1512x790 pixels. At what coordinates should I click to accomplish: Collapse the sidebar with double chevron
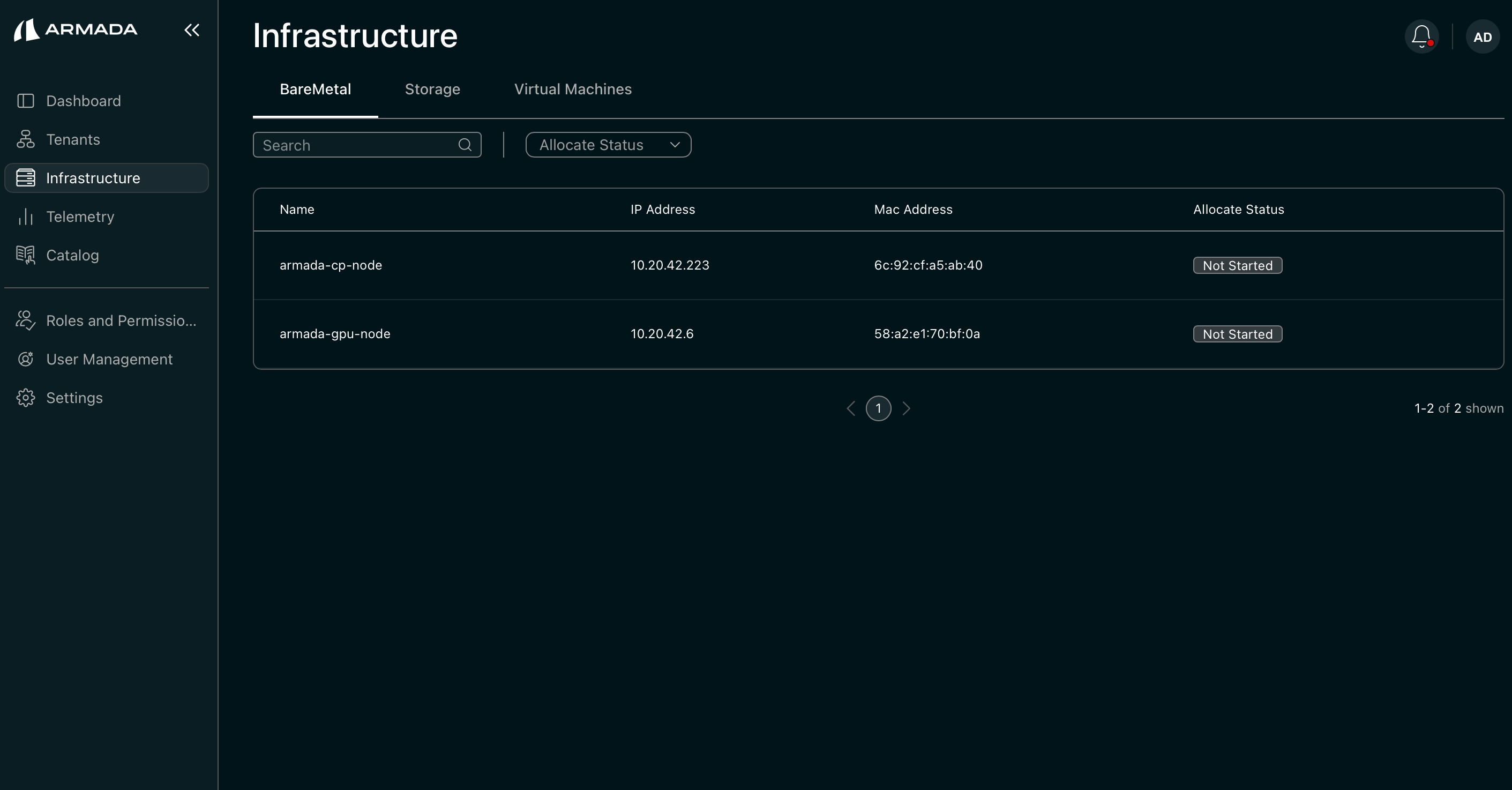tap(192, 31)
